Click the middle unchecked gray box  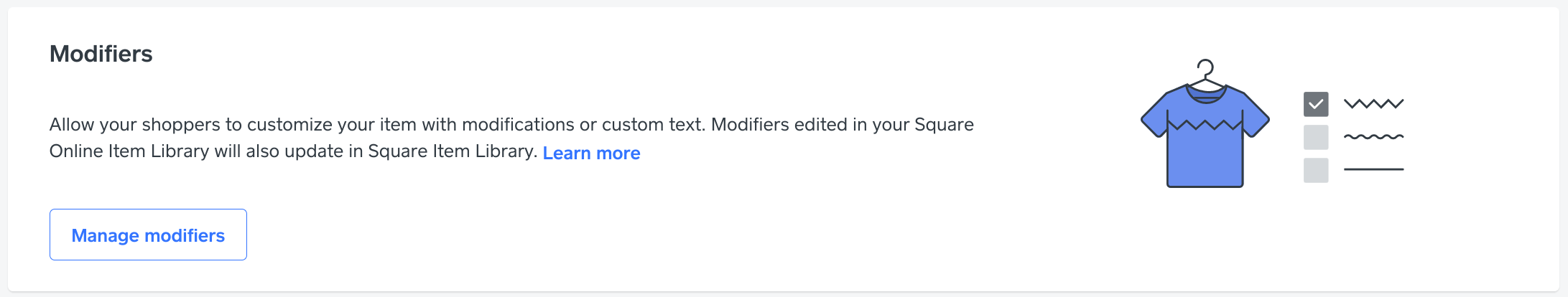(1316, 137)
